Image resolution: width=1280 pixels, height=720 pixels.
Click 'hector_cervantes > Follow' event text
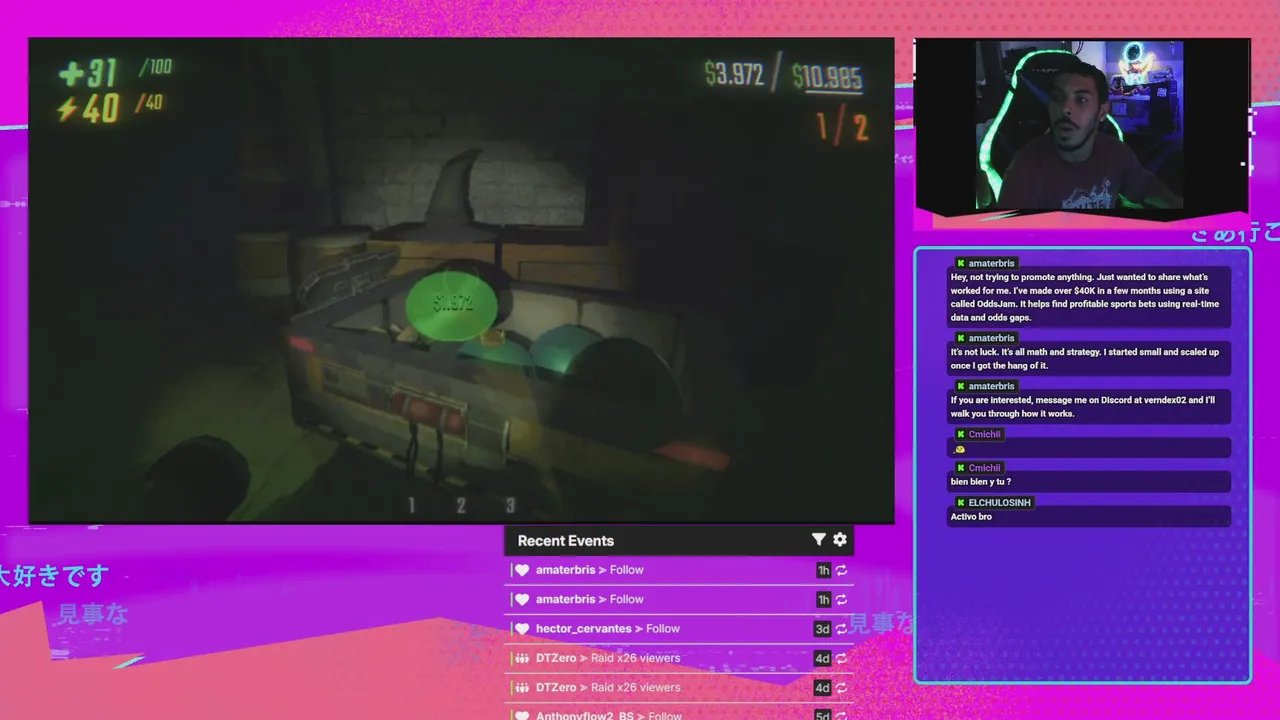tap(608, 629)
